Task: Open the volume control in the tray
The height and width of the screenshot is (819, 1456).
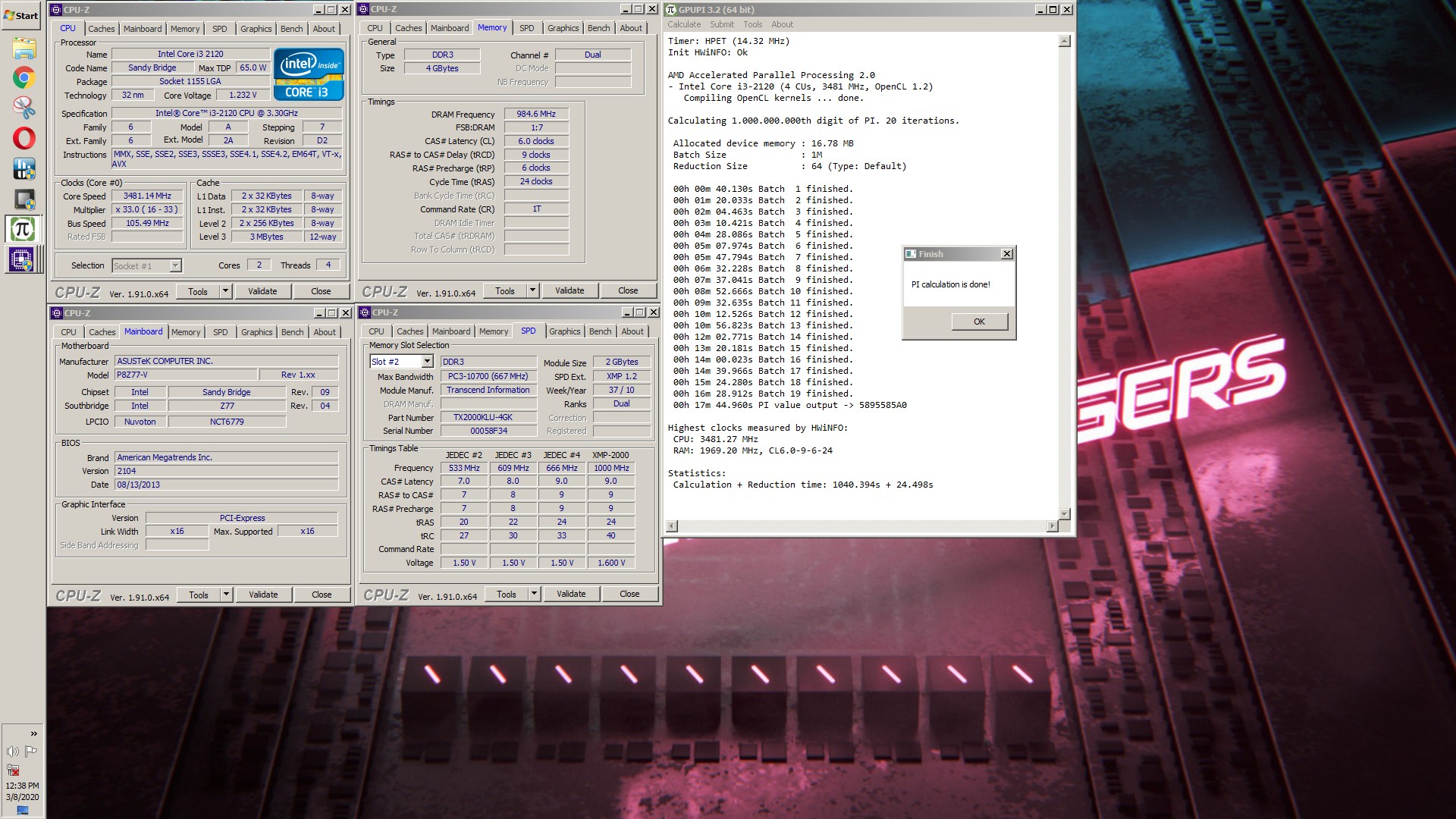Action: [x=12, y=752]
